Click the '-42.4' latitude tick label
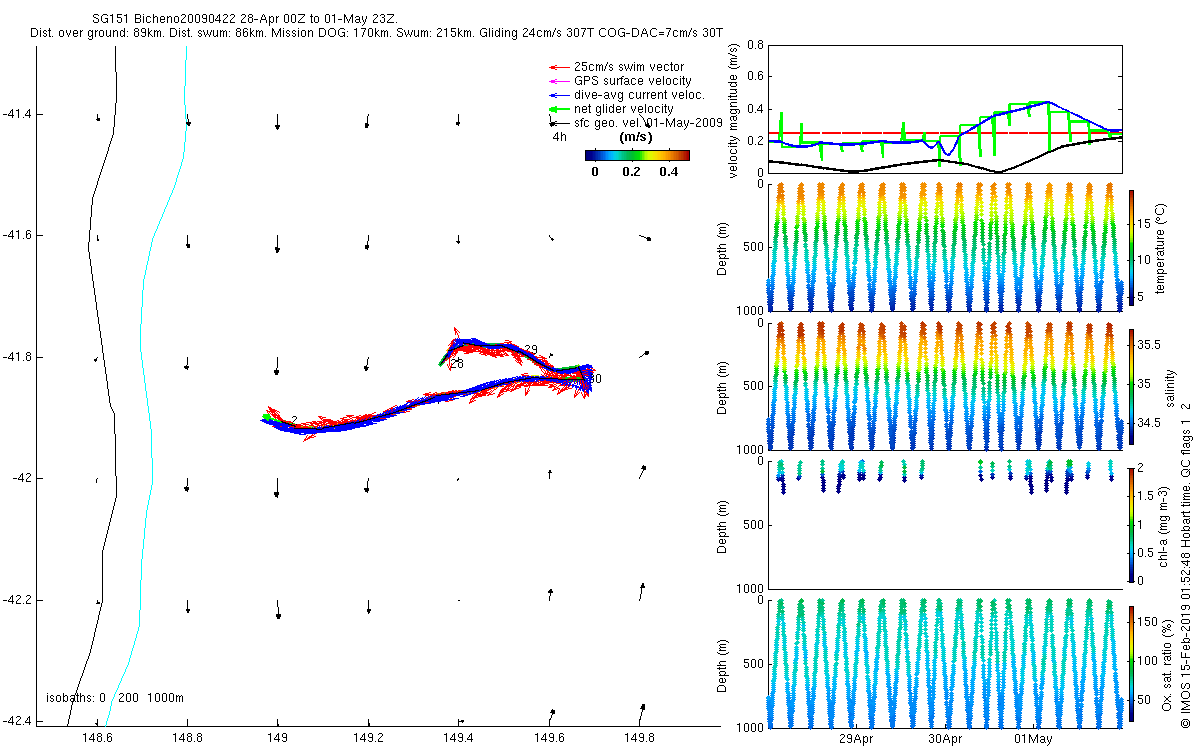The image size is (1200, 750). pos(16,721)
